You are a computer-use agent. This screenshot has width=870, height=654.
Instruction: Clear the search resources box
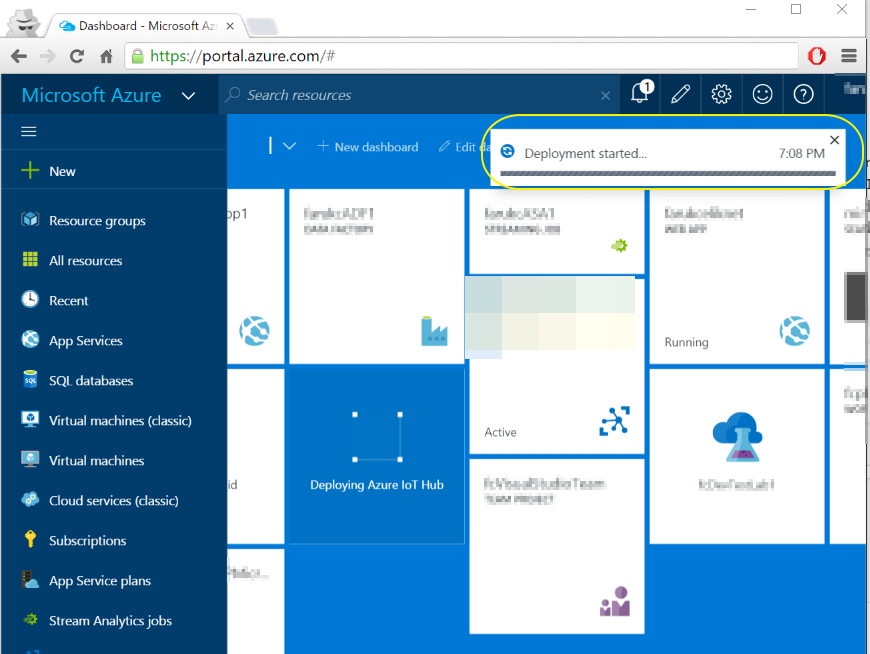pyautogui.click(x=605, y=95)
